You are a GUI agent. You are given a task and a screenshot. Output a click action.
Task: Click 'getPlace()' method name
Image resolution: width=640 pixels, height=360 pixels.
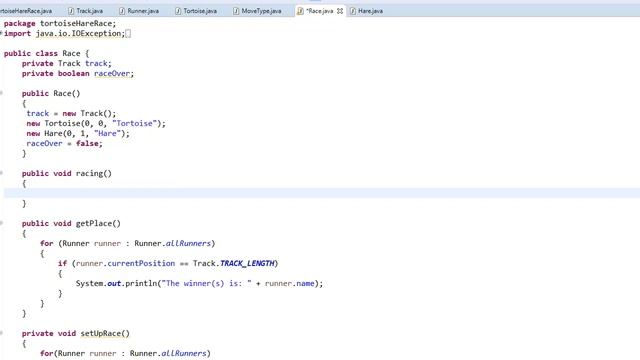[x=98, y=223]
